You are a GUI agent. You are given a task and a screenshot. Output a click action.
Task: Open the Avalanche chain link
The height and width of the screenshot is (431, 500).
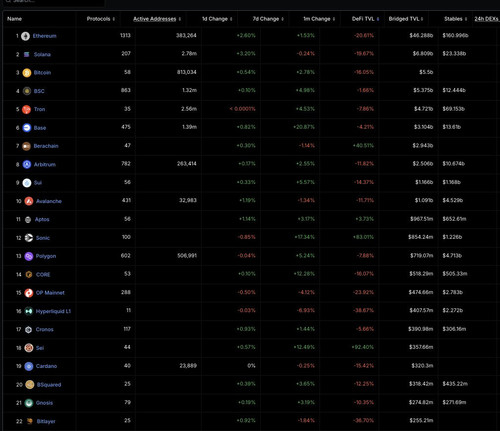click(49, 201)
